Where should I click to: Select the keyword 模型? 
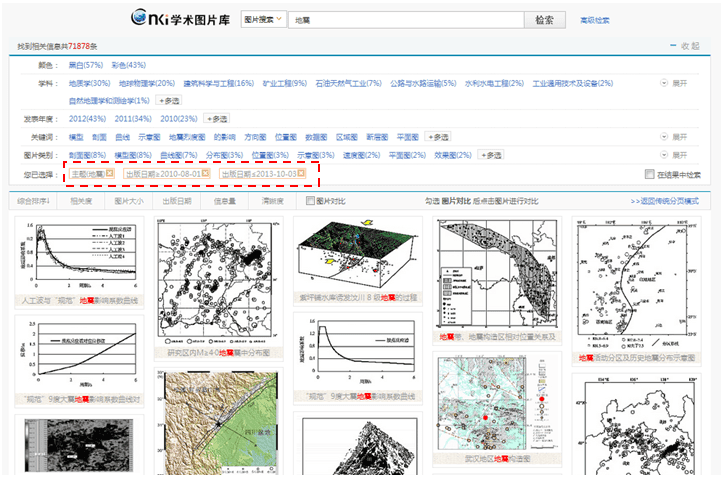click(x=76, y=137)
